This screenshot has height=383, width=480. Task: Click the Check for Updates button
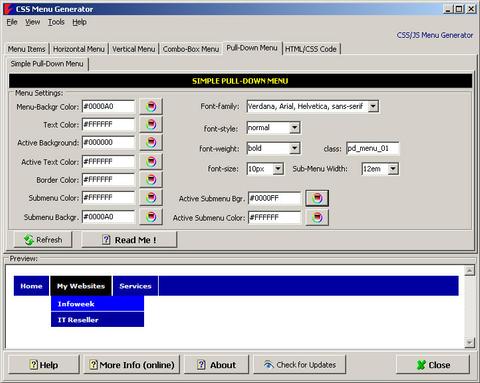click(x=299, y=365)
